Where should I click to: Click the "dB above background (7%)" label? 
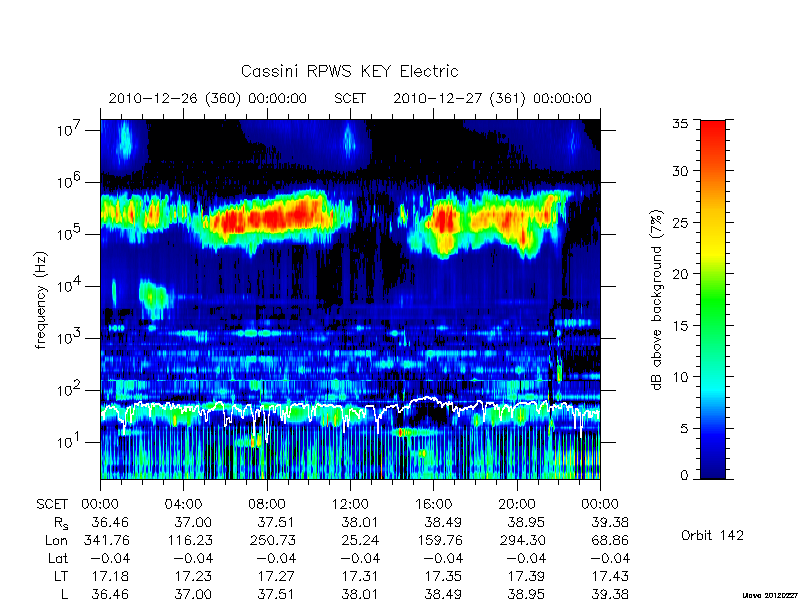(658, 300)
